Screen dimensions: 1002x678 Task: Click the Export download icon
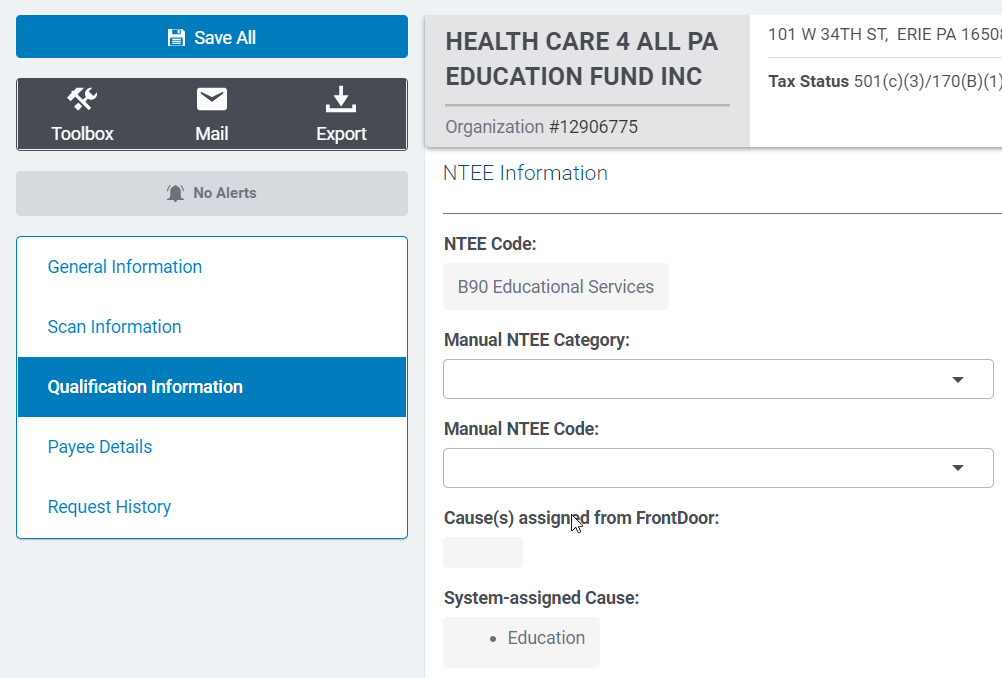(341, 99)
